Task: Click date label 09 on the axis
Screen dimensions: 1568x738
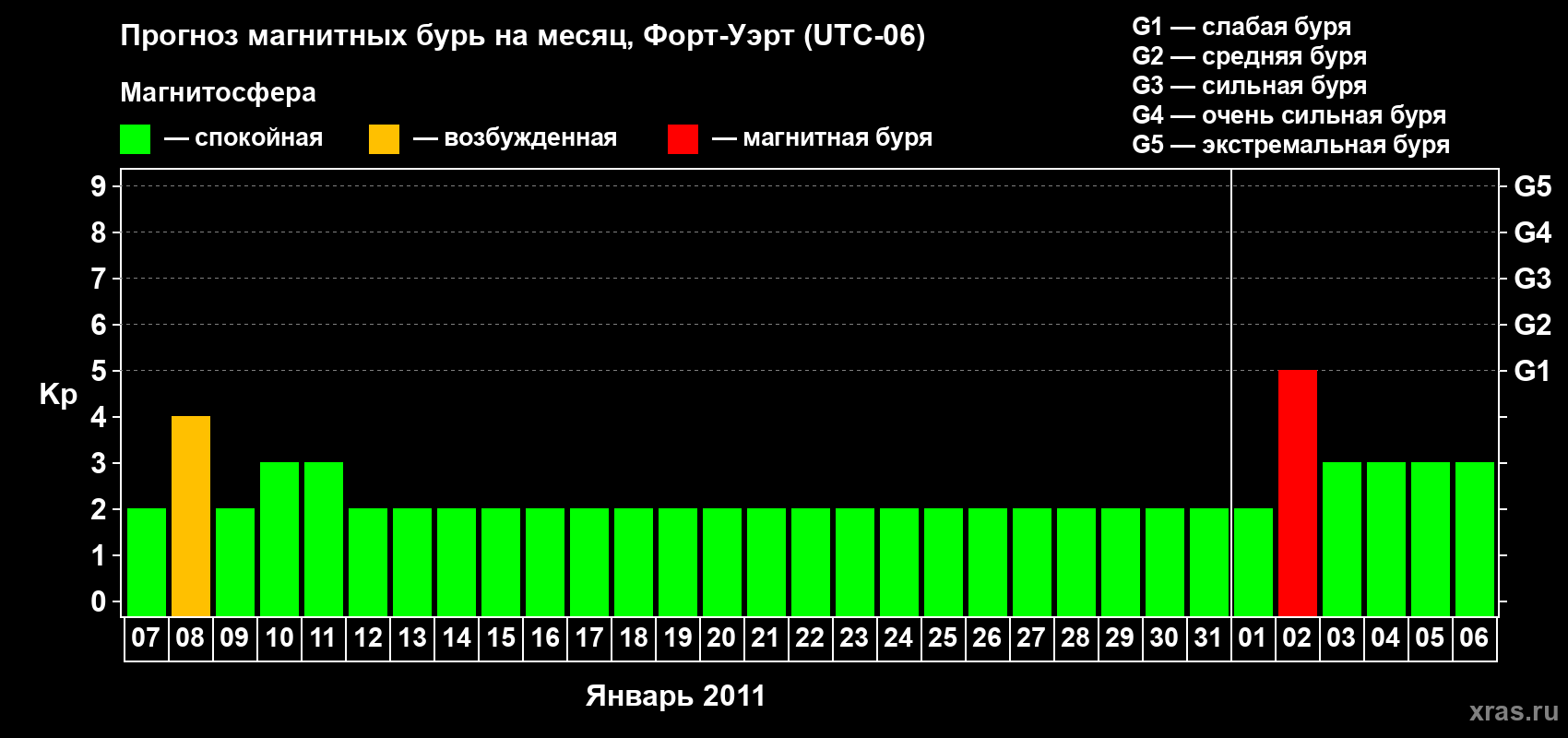Action: pos(234,637)
